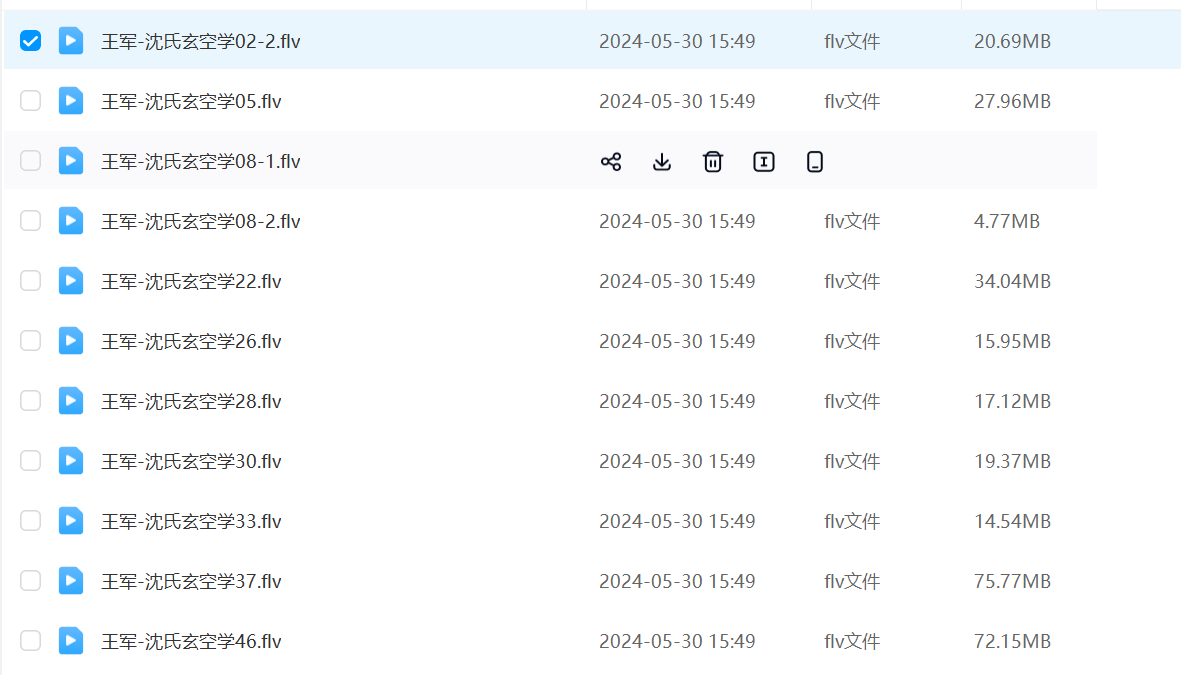Click the trash delete icon on the 08-1.flv row
This screenshot has height=675, width=1181.
[712, 162]
